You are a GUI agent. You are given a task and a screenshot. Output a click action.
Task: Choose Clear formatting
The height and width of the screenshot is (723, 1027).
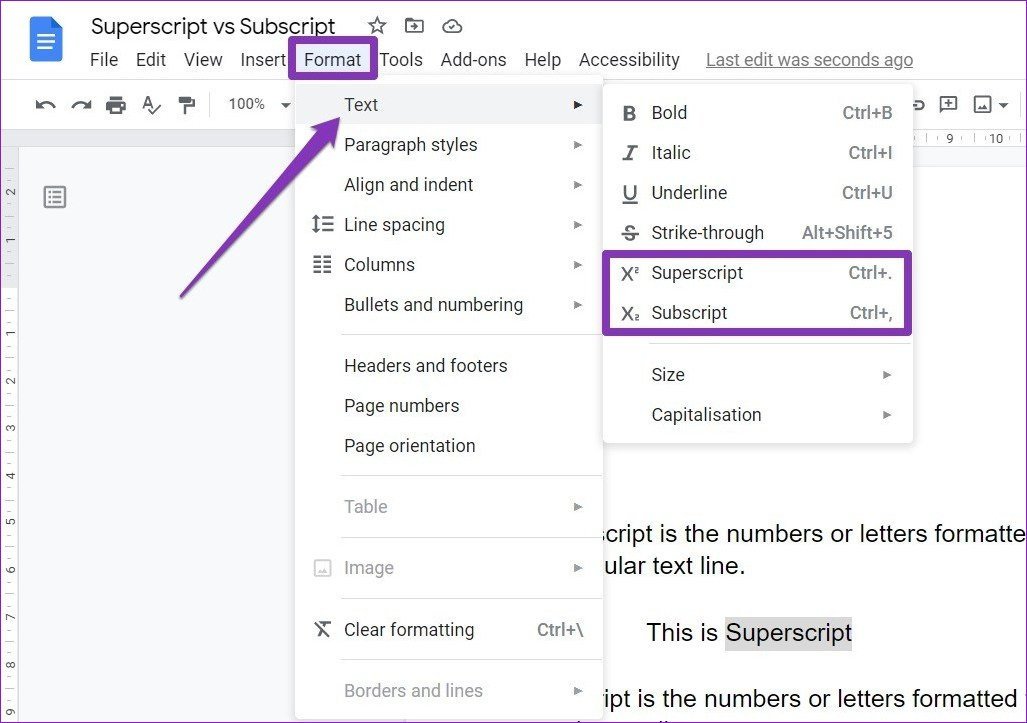(449, 629)
